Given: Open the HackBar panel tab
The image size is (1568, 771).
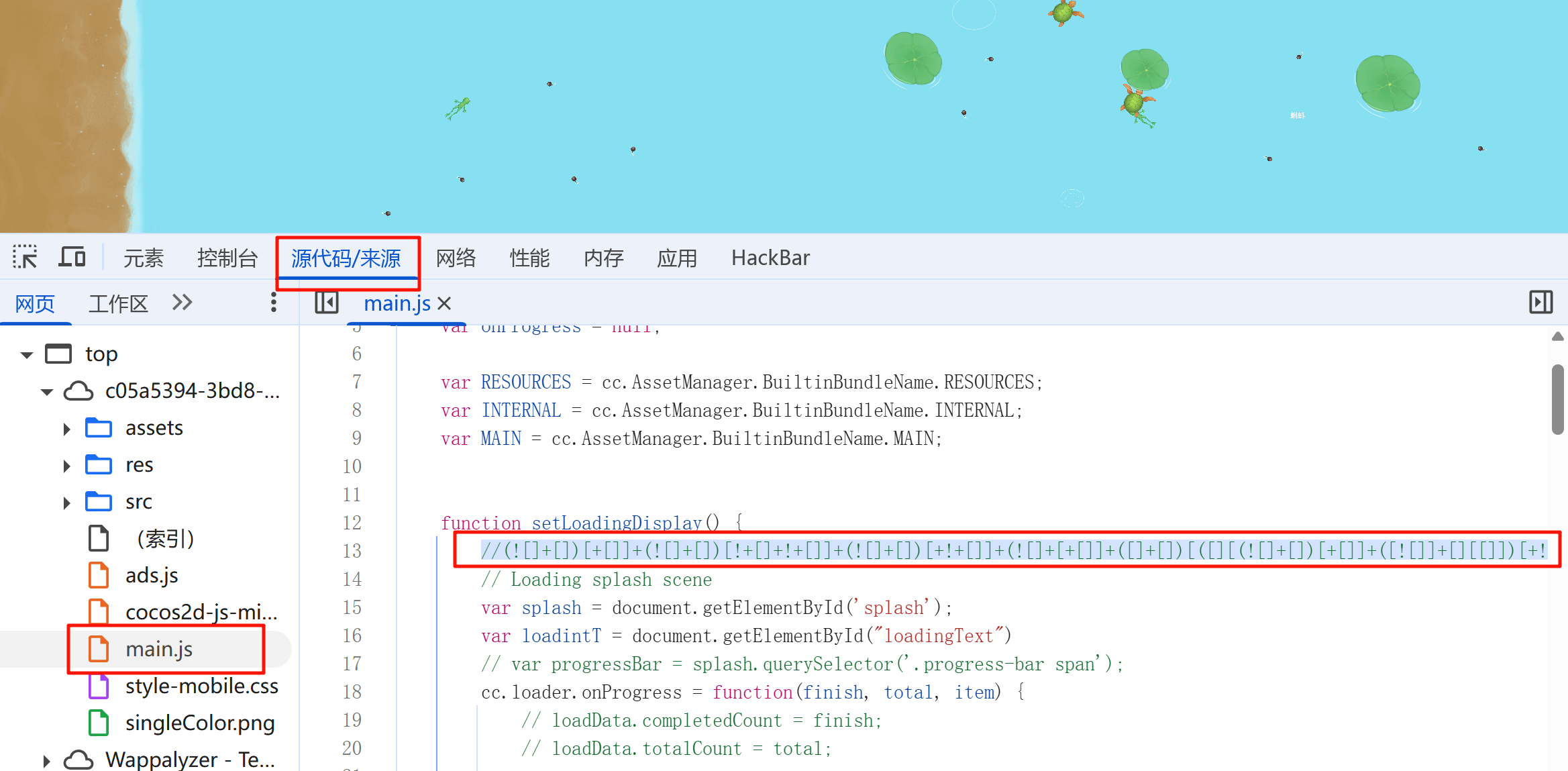Looking at the screenshot, I should click(x=770, y=258).
